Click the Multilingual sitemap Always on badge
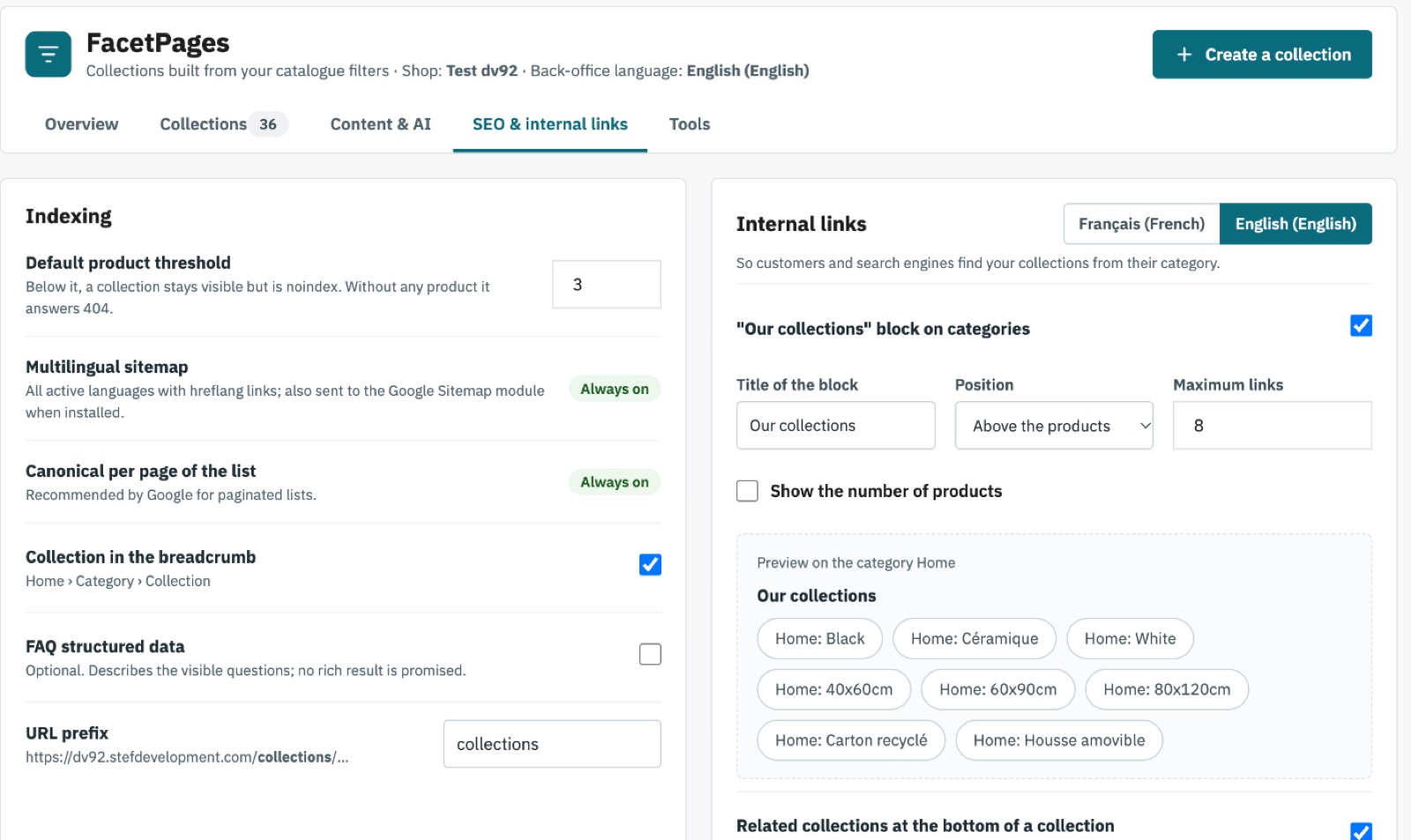This screenshot has width=1411, height=840. click(x=615, y=389)
